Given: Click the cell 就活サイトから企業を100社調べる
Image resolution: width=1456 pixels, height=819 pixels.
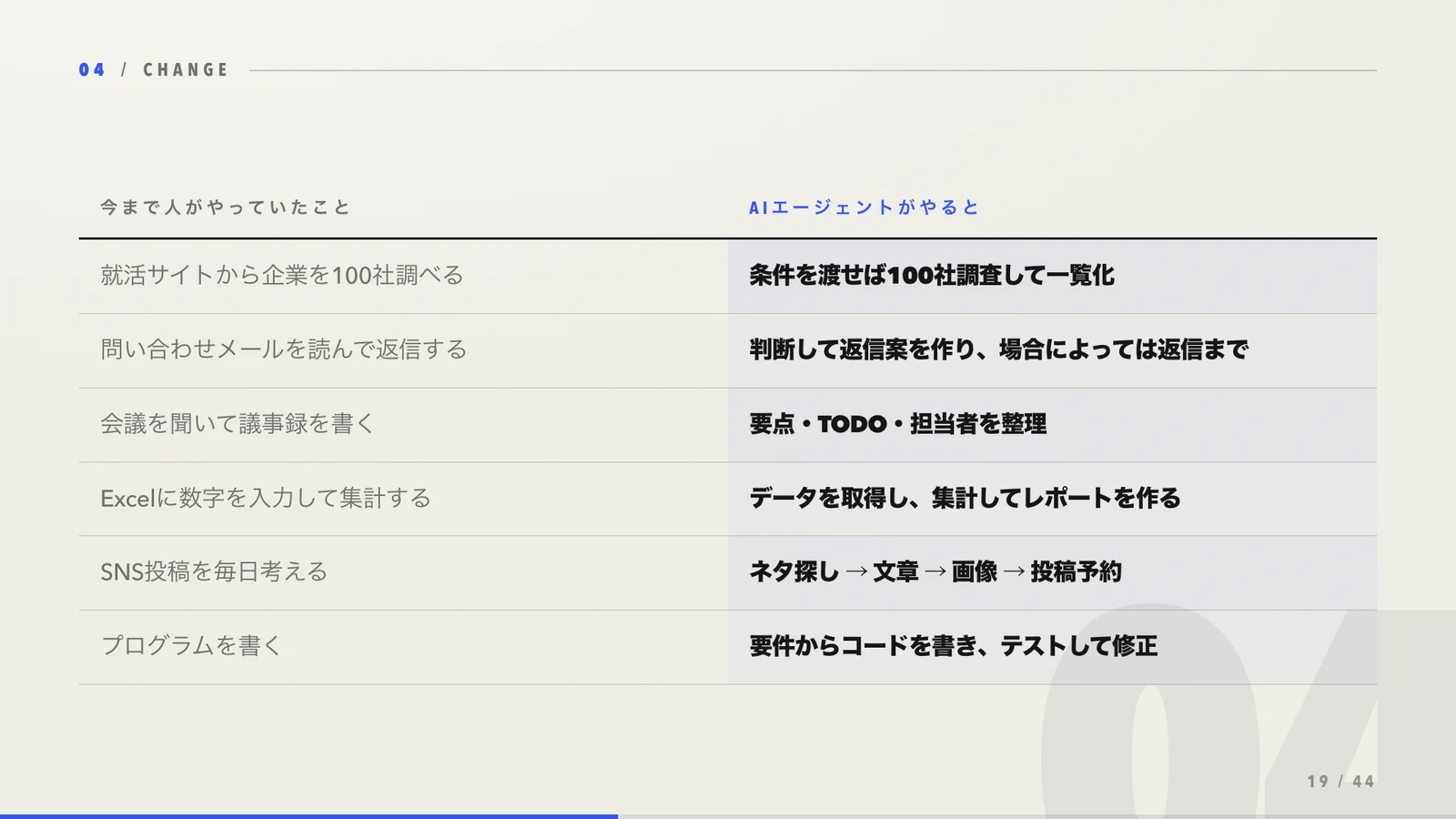Looking at the screenshot, I should point(403,276).
